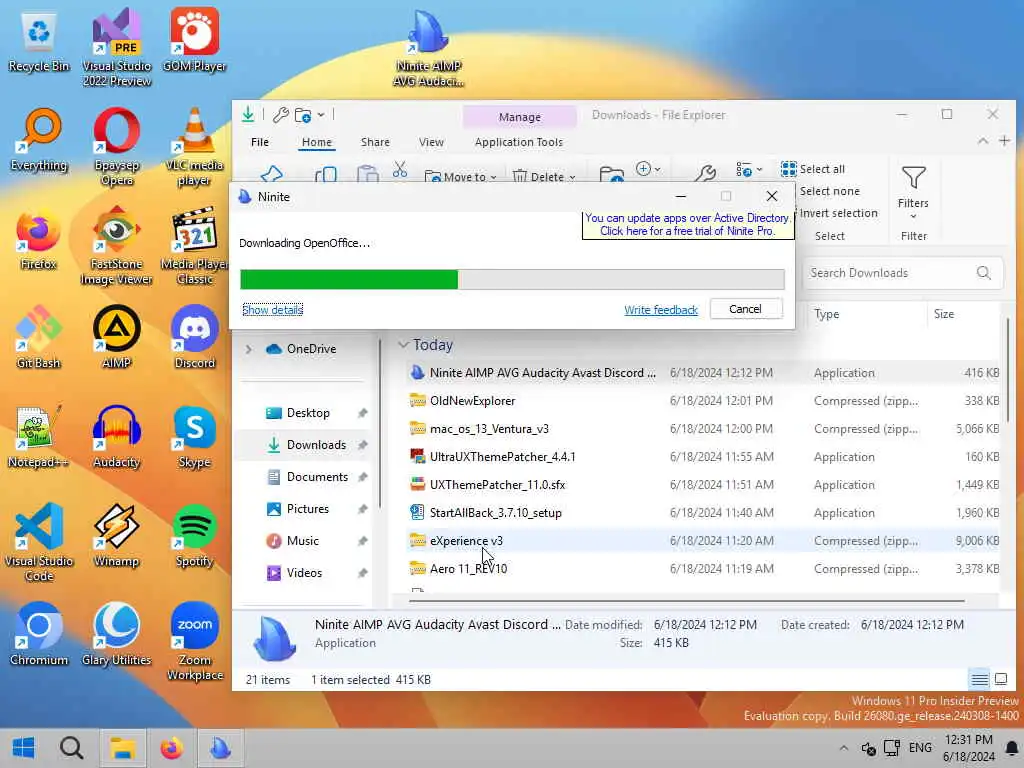Screen dimensions: 1024x768
Task: Expand the OneDrive tree node
Action: [x=249, y=349]
